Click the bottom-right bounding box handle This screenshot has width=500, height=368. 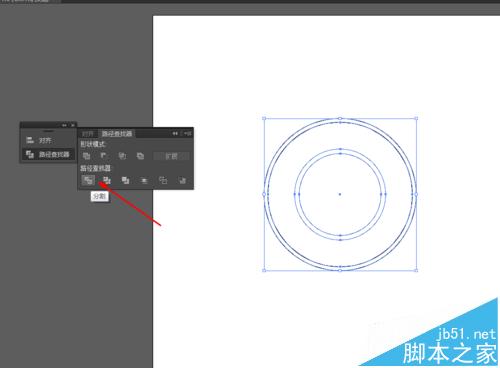point(416,270)
